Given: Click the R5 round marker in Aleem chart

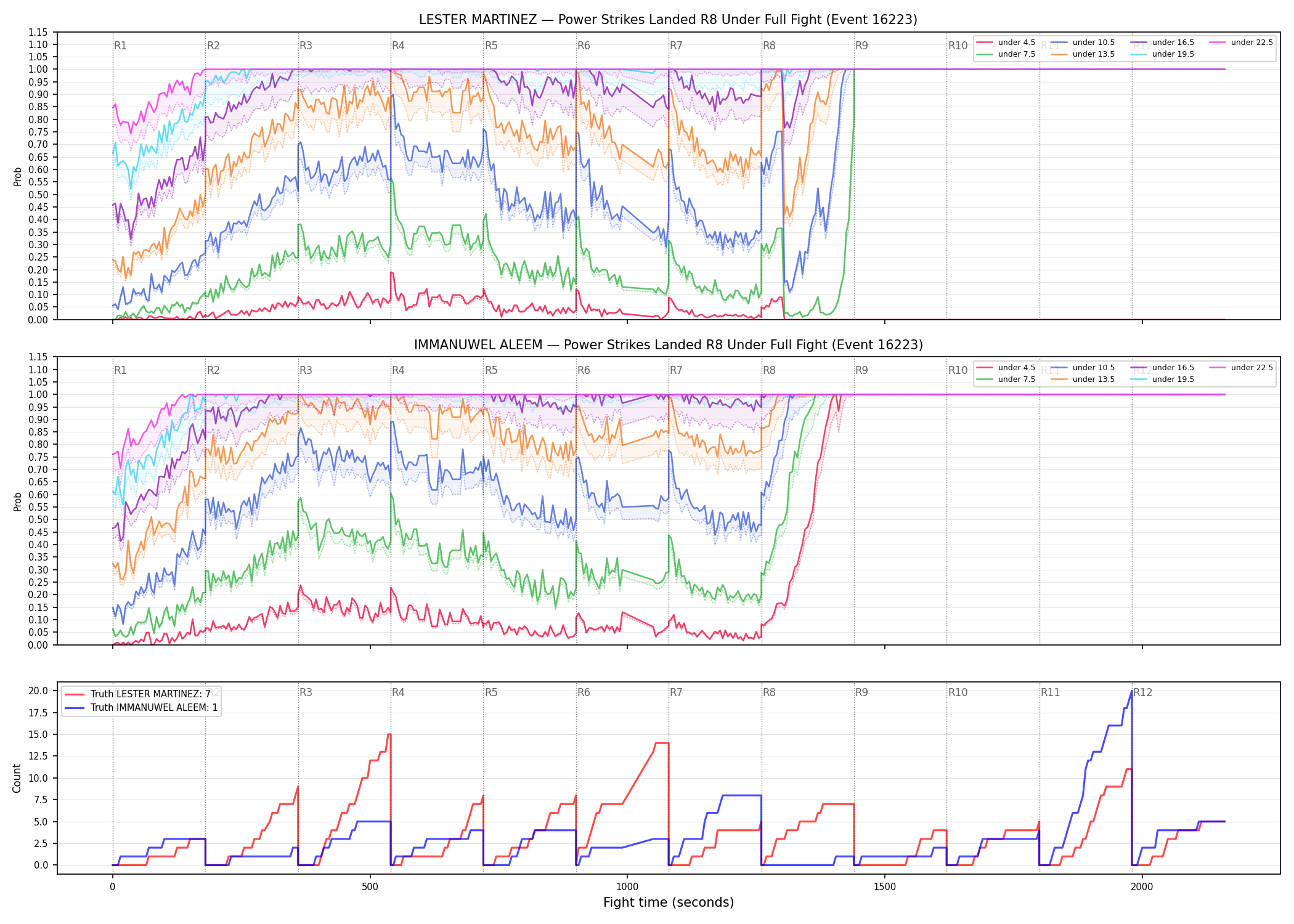Looking at the screenshot, I should point(491,370).
